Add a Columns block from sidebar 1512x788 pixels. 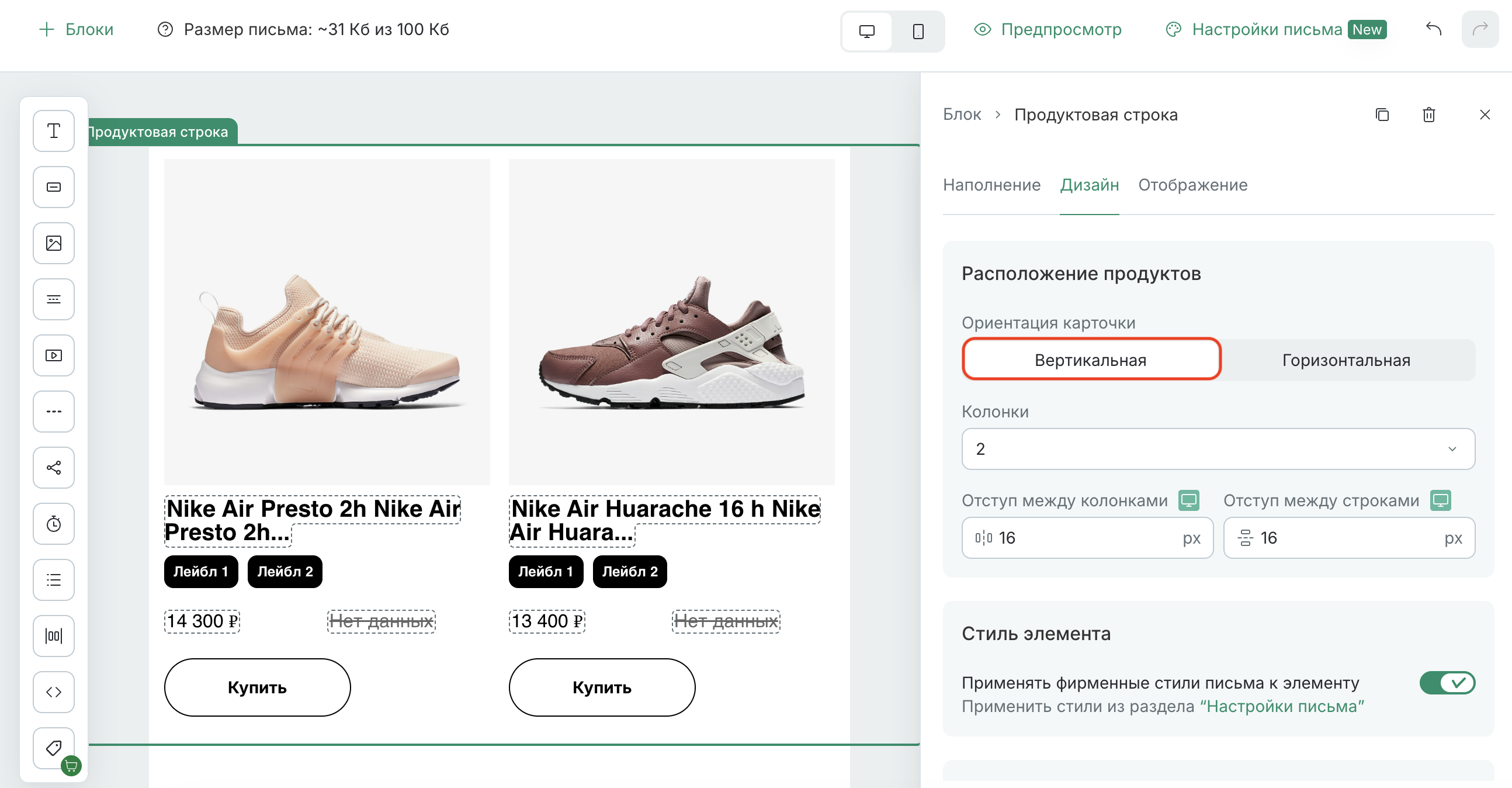click(x=53, y=636)
